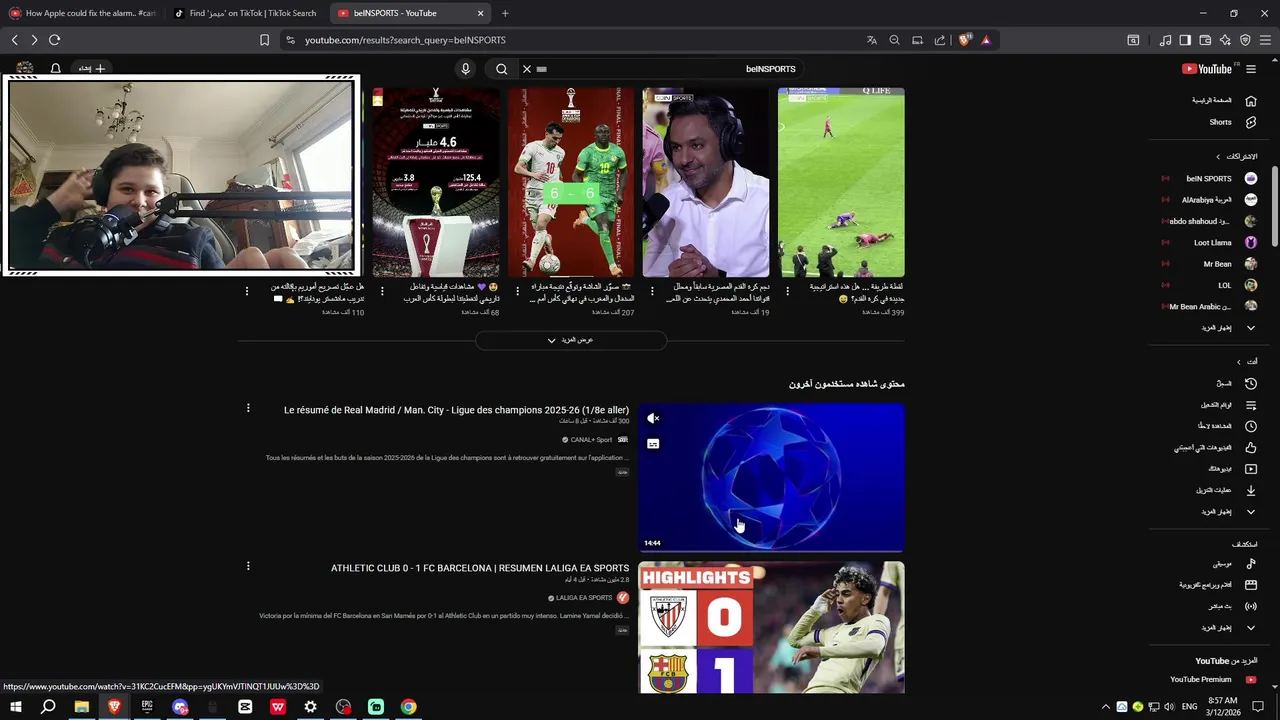
Task: Open Mr Bean subscription channel
Action: 1211,264
